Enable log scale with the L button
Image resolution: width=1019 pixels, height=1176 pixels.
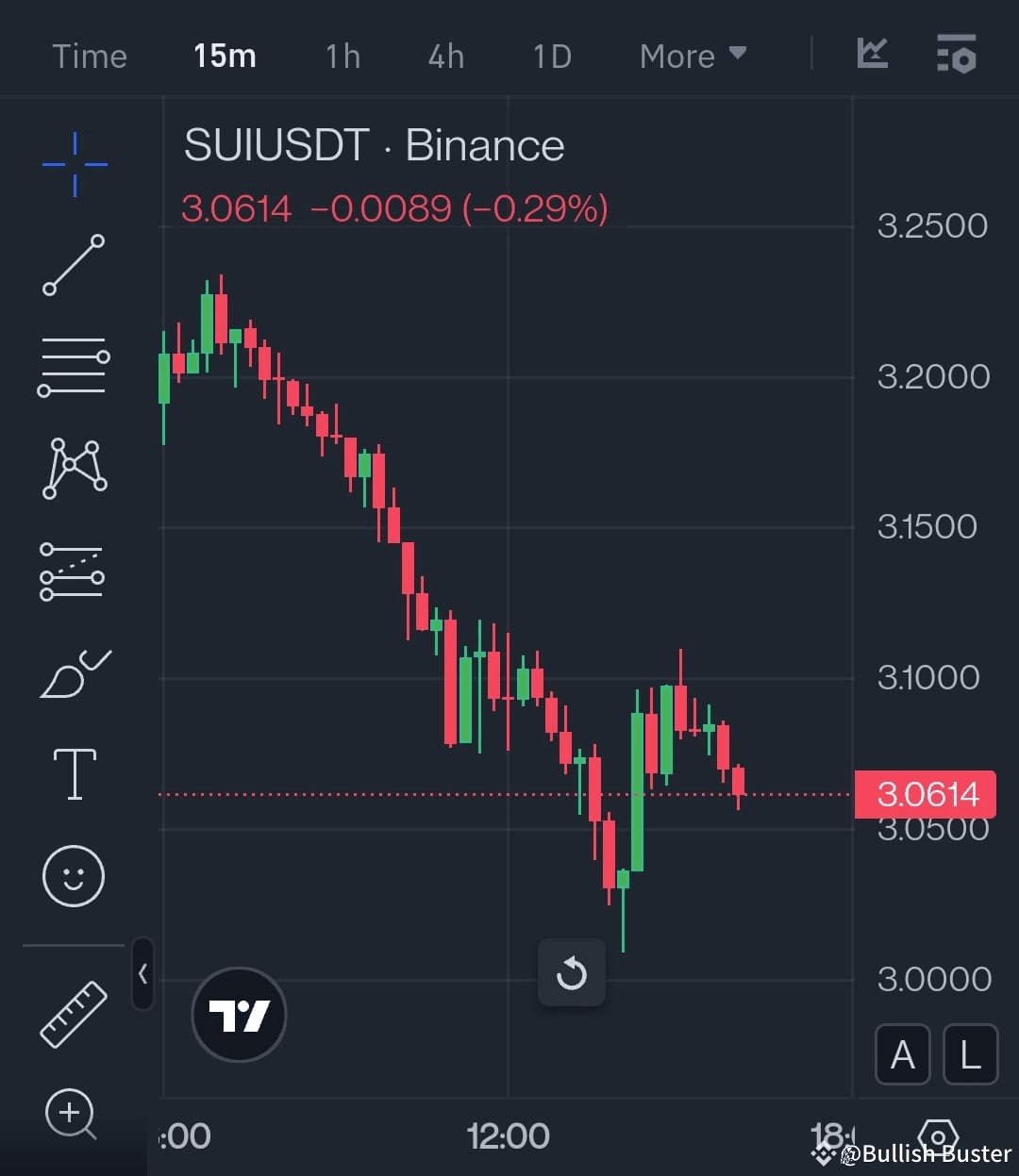click(x=970, y=1054)
